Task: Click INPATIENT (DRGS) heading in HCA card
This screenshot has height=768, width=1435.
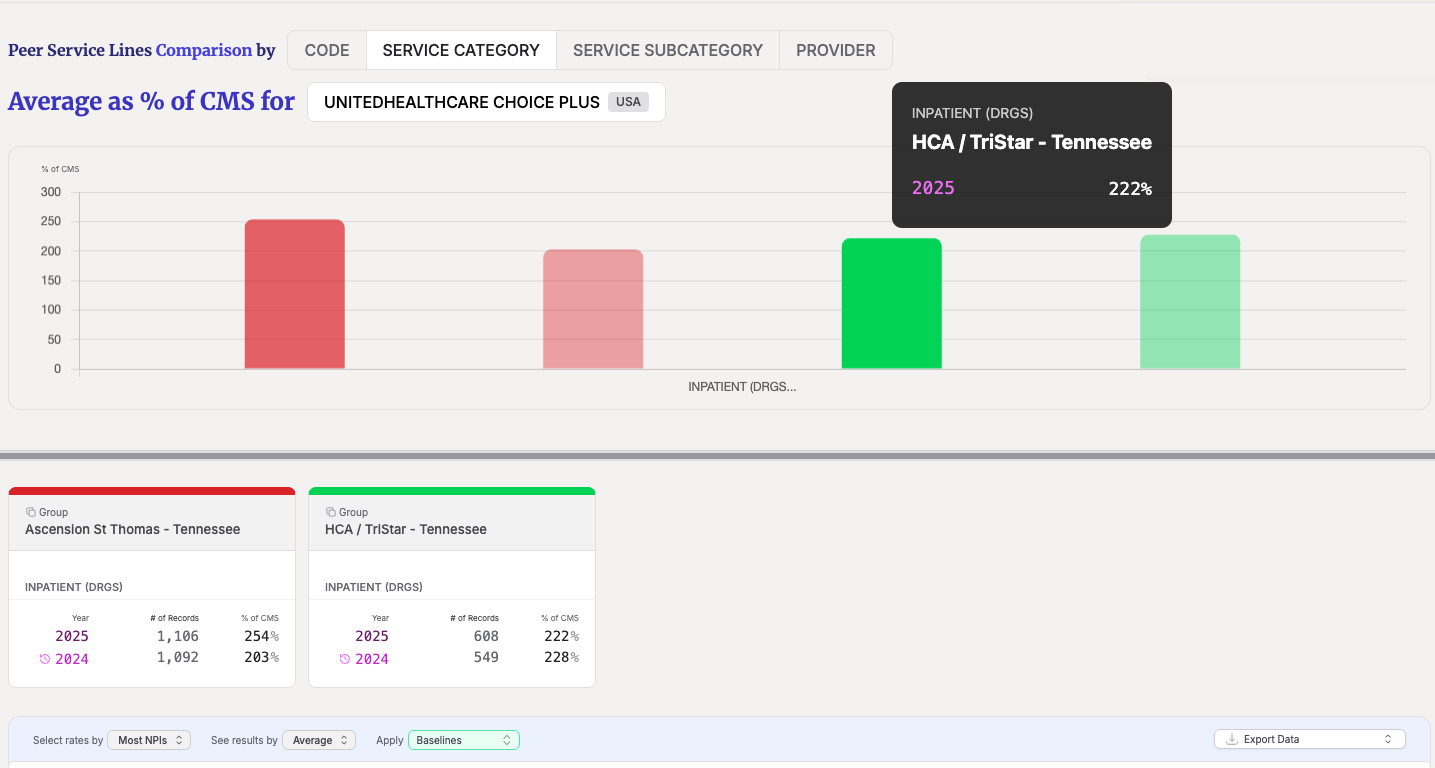Action: [x=374, y=587]
